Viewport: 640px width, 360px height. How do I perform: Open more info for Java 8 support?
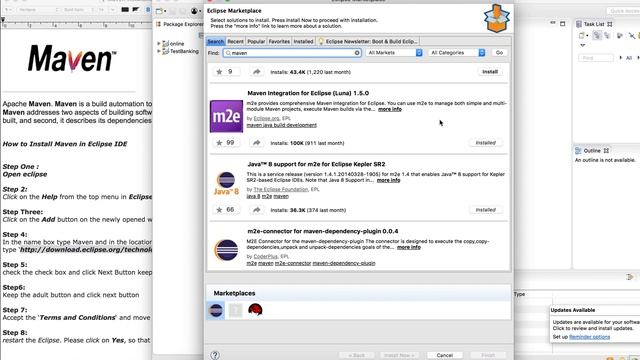click(x=389, y=180)
